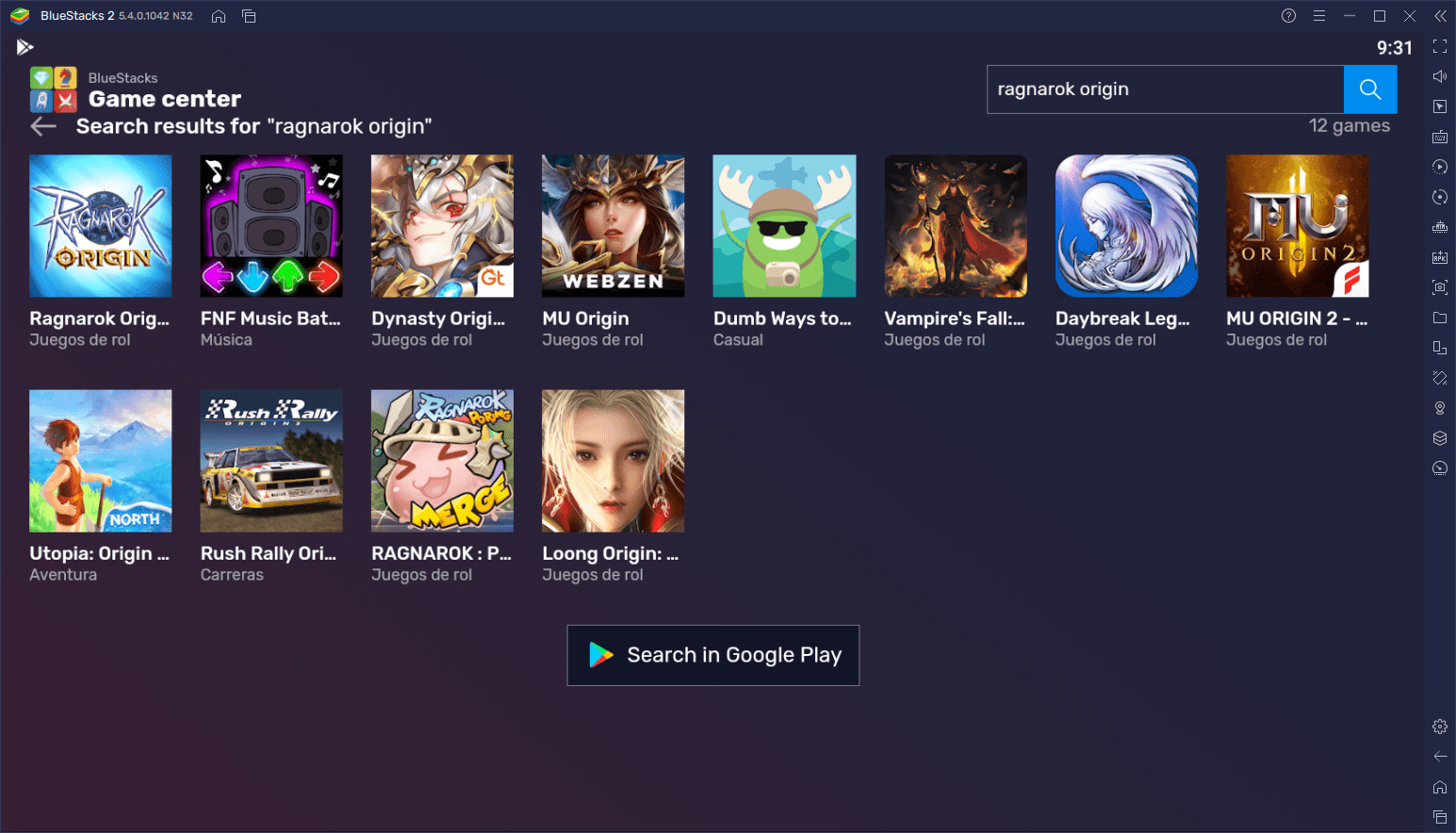The height and width of the screenshot is (833, 1456).
Task: Click the 'Vampire's Fall:...' title text
Action: click(955, 318)
